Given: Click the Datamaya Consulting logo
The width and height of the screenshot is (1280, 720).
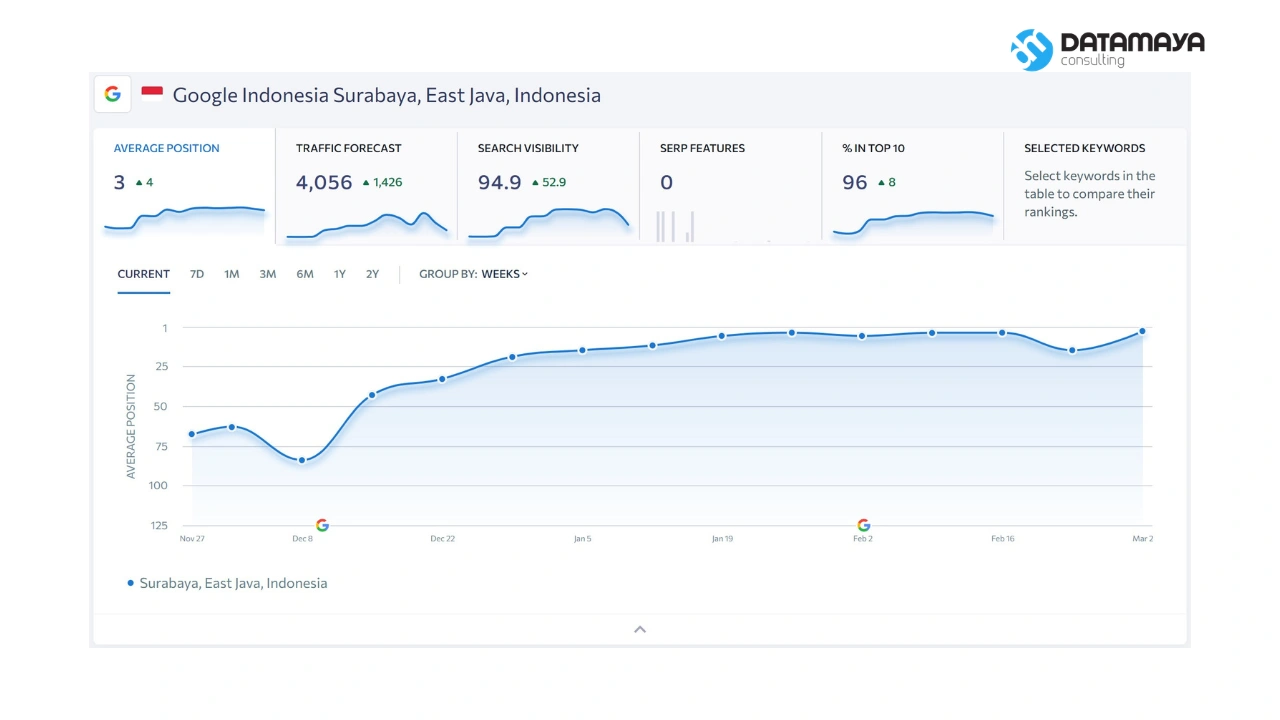Looking at the screenshot, I should (x=1107, y=49).
